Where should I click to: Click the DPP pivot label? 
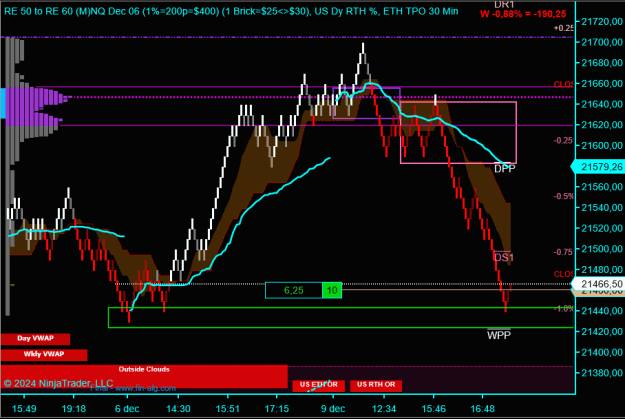[x=505, y=169]
